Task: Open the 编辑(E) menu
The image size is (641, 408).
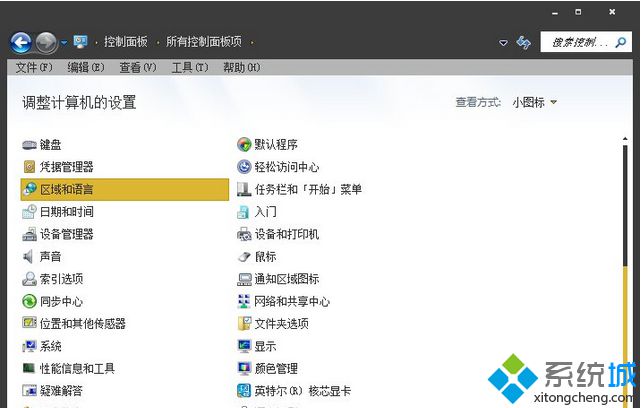Action: (x=86, y=67)
